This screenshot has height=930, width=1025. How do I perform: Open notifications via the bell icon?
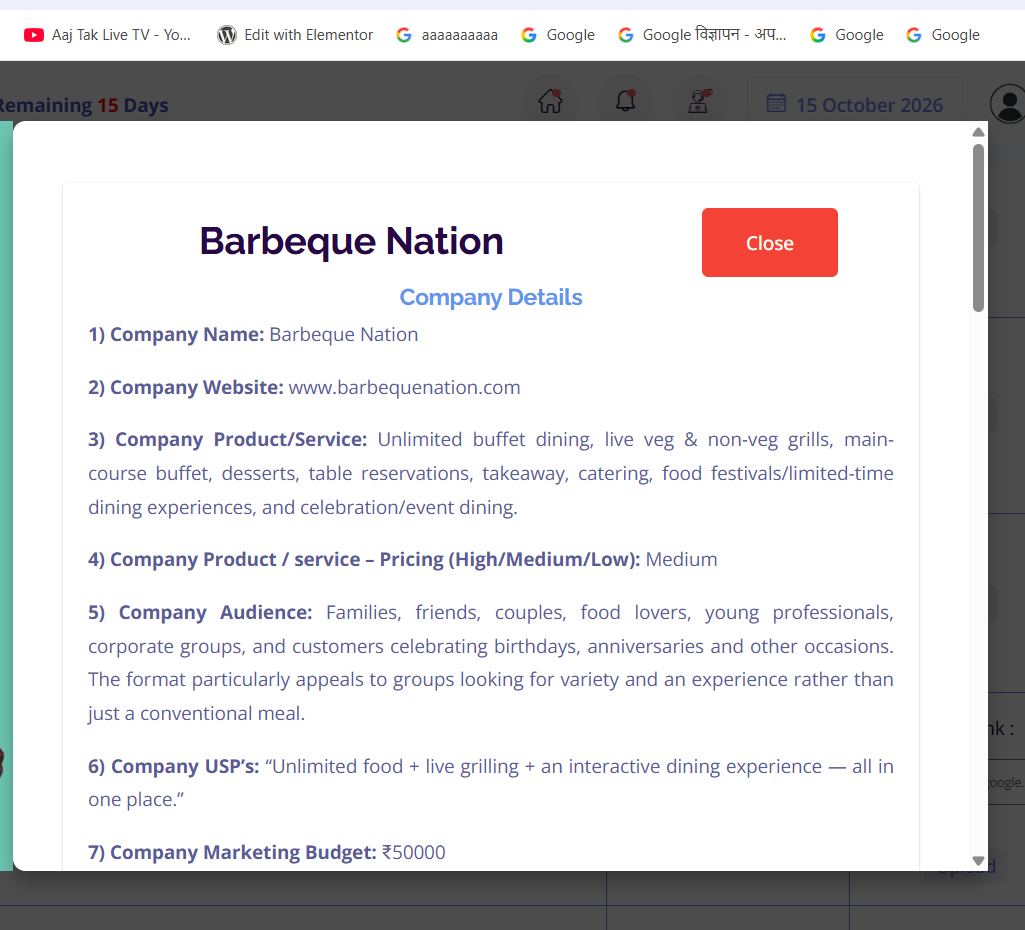point(626,101)
